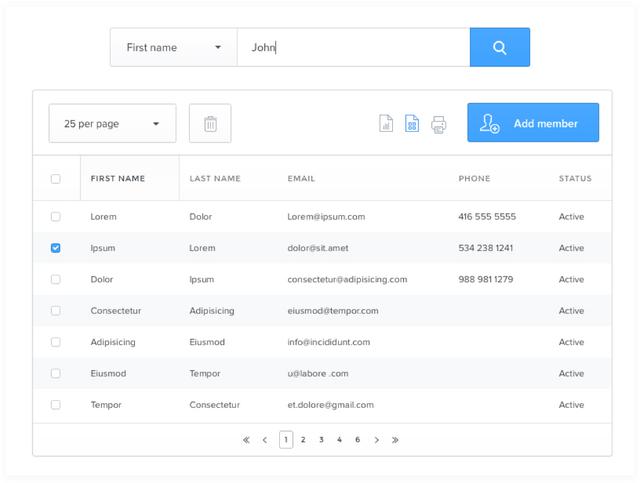640x483 pixels.
Task: Click the printer icon
Action: 438,124
